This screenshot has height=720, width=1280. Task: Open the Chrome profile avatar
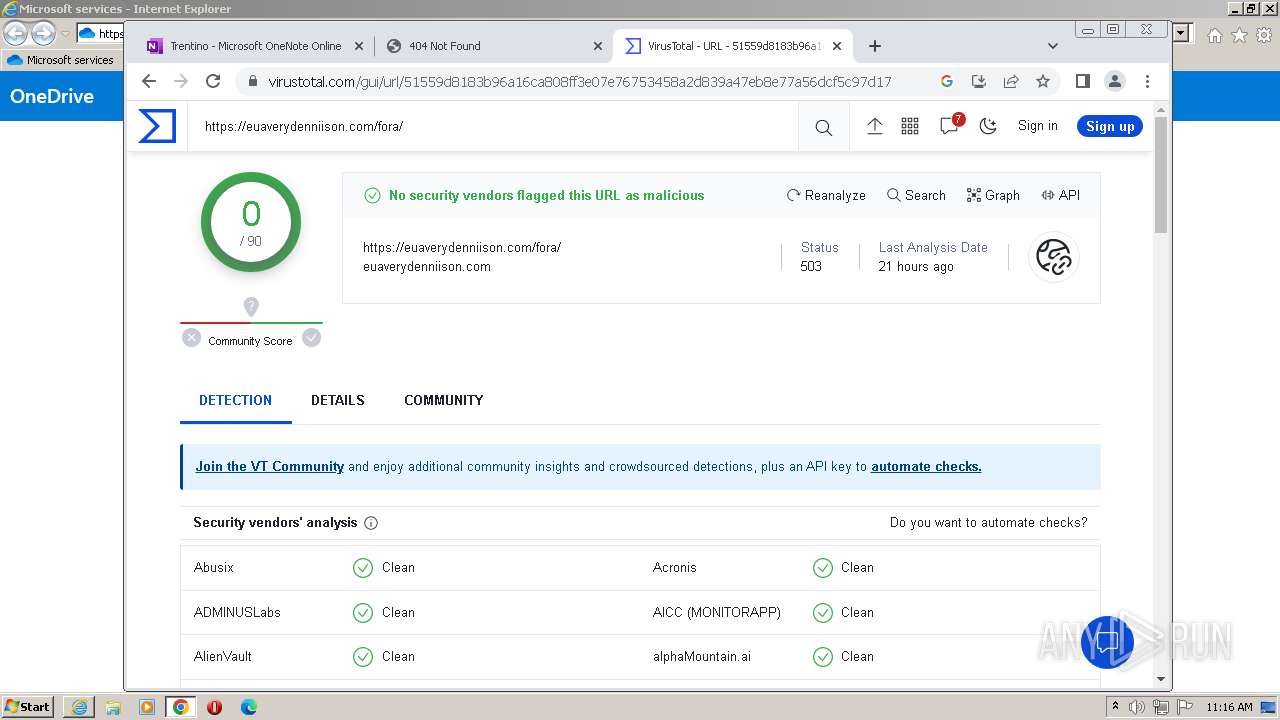[x=1115, y=81]
